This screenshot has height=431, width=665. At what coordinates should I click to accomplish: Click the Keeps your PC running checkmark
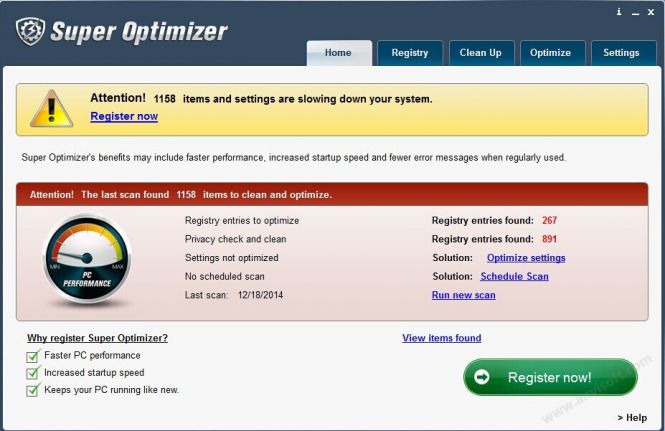tap(33, 390)
